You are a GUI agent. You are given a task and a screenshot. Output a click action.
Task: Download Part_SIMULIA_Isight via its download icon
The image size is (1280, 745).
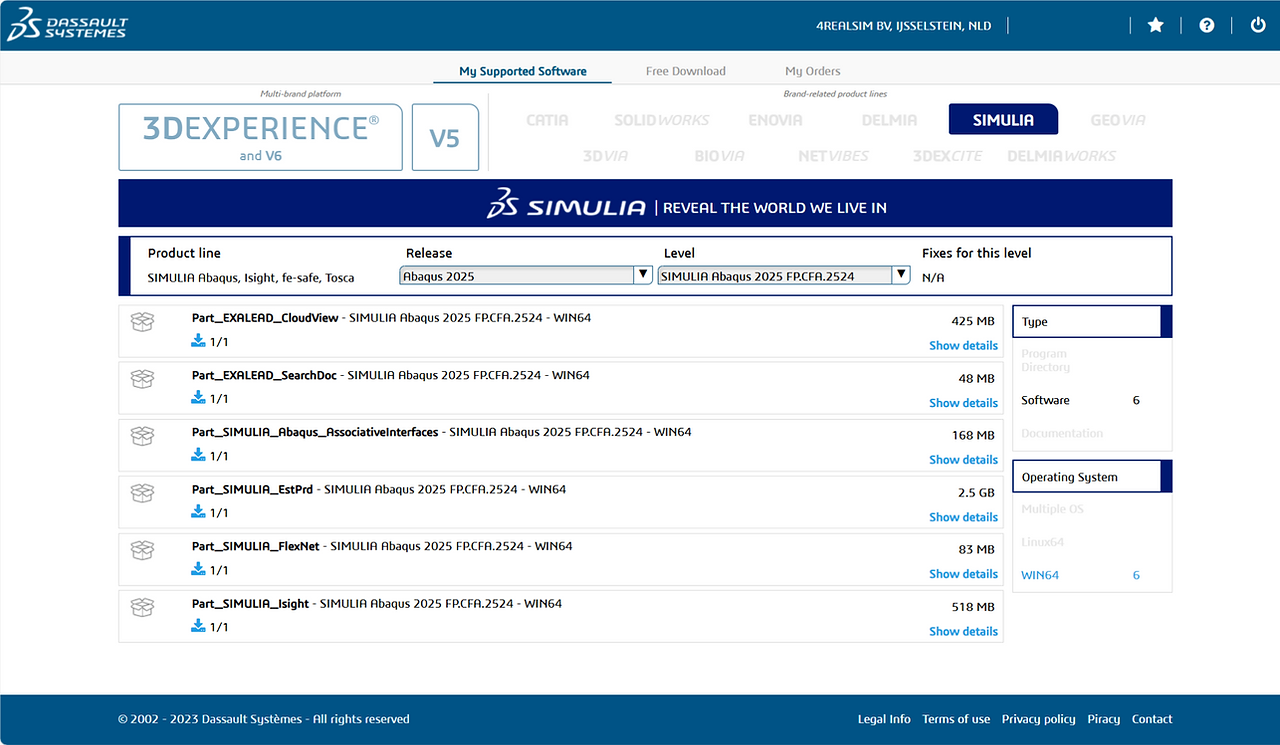click(x=198, y=626)
